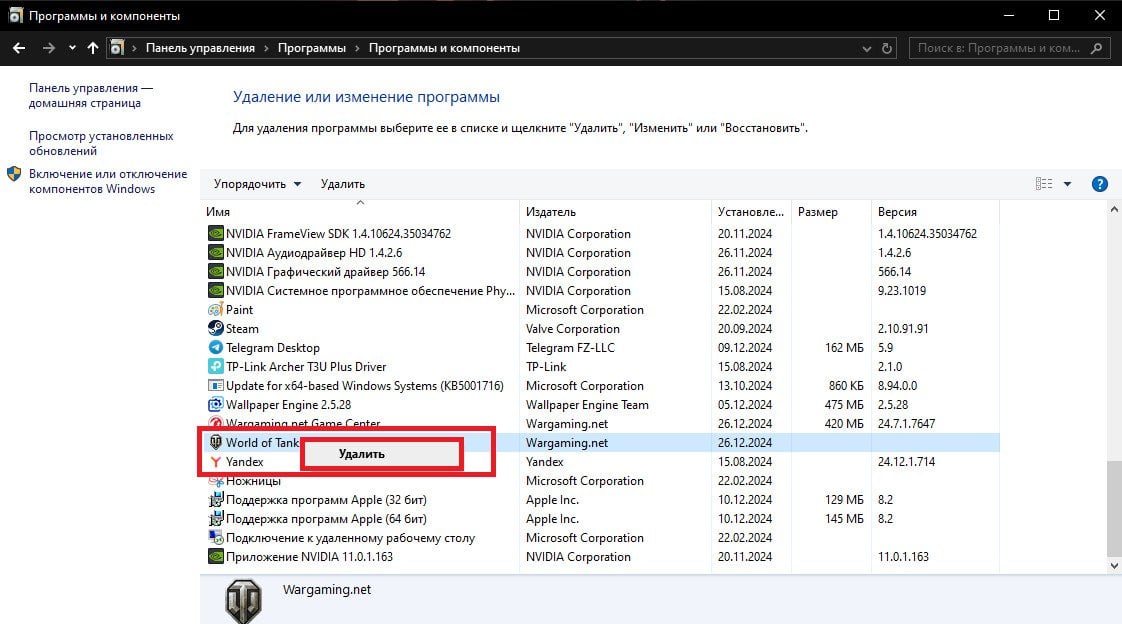Viewport: 1122px width, 624px height.
Task: Sort by Установлено column header
Action: tap(751, 212)
